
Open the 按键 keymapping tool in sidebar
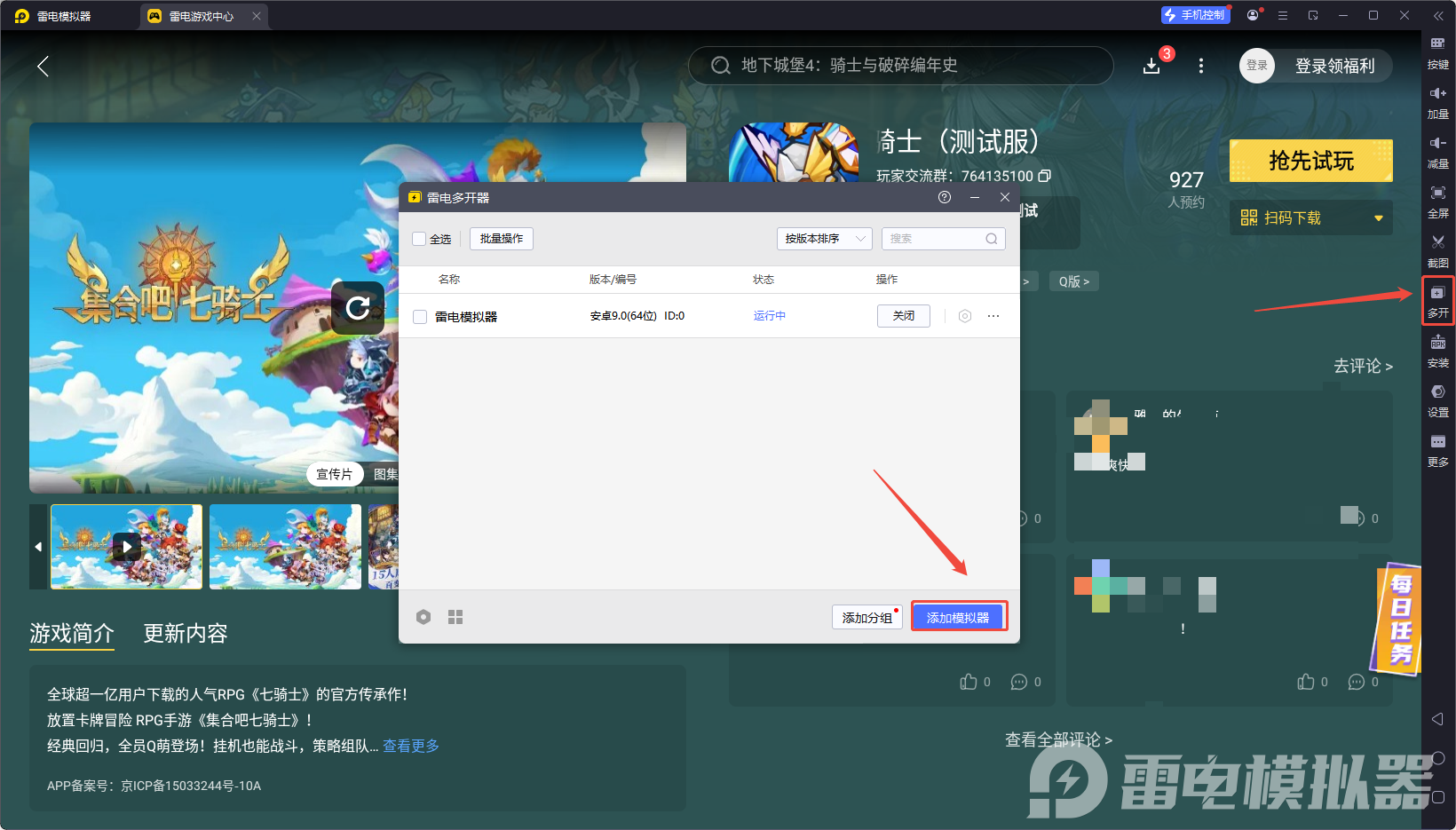(x=1437, y=52)
